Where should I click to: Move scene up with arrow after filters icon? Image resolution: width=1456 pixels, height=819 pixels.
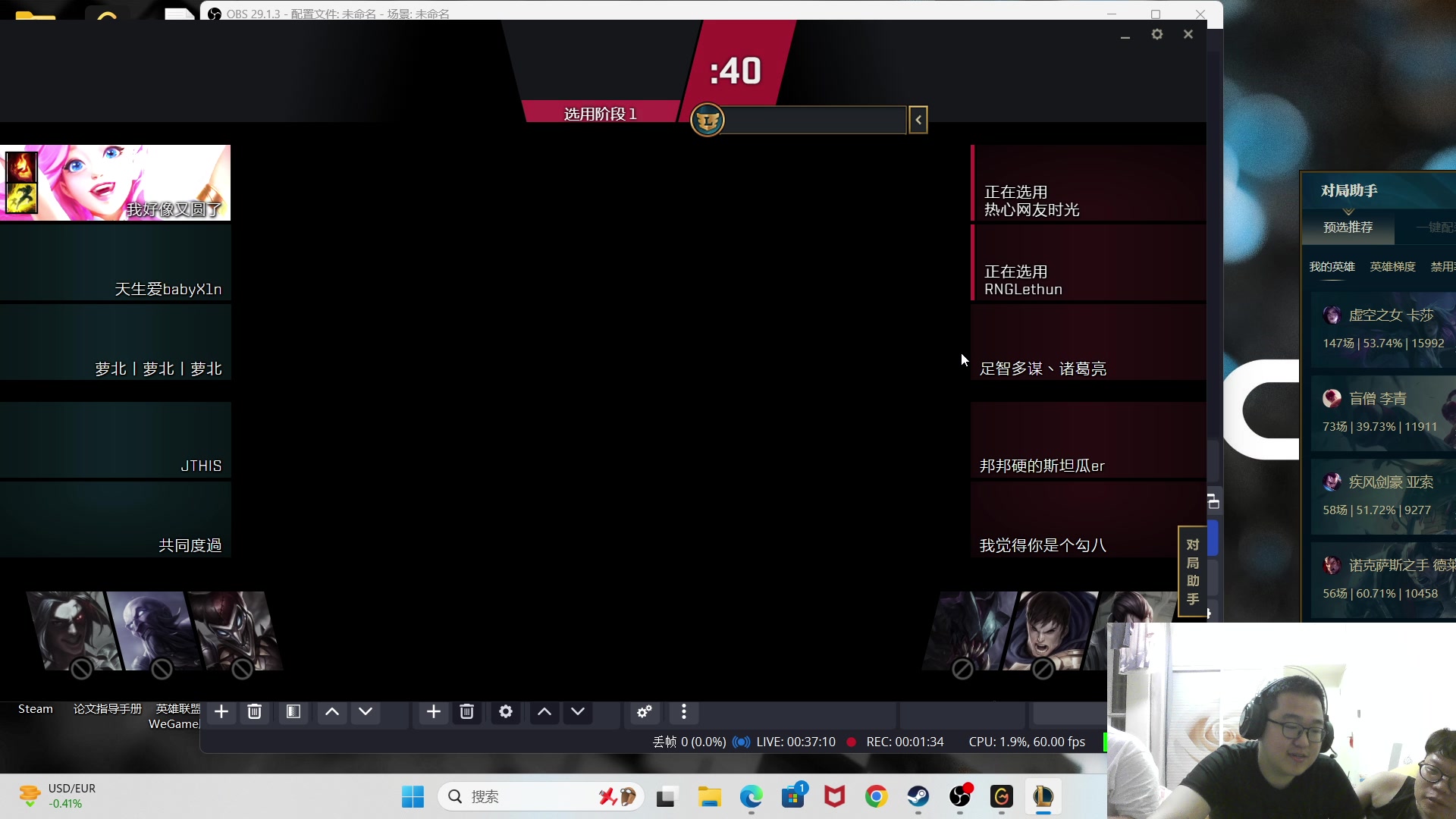(x=332, y=711)
